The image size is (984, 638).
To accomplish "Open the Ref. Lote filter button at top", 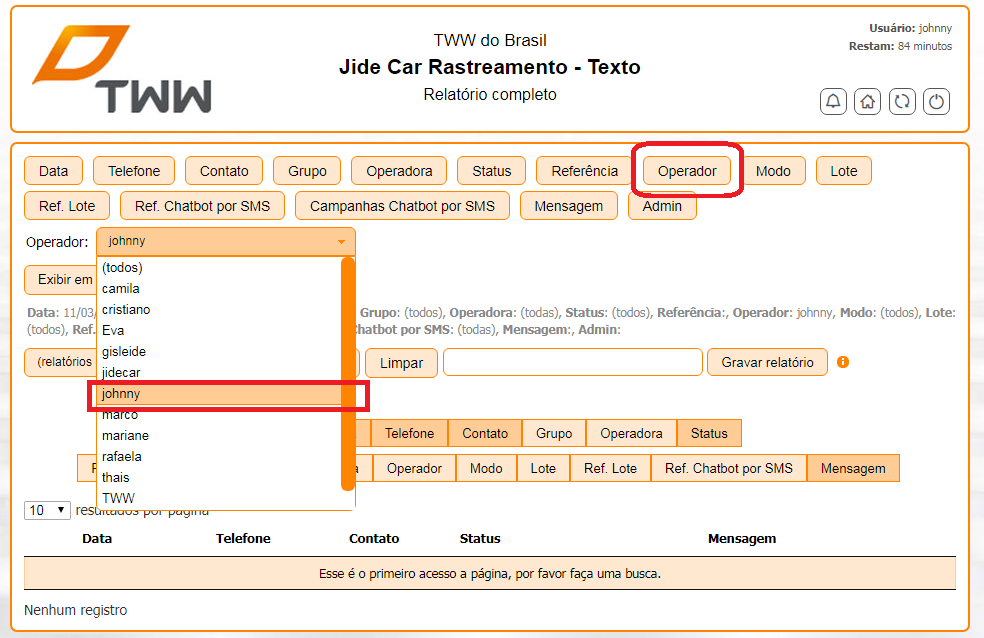I will pos(67,206).
